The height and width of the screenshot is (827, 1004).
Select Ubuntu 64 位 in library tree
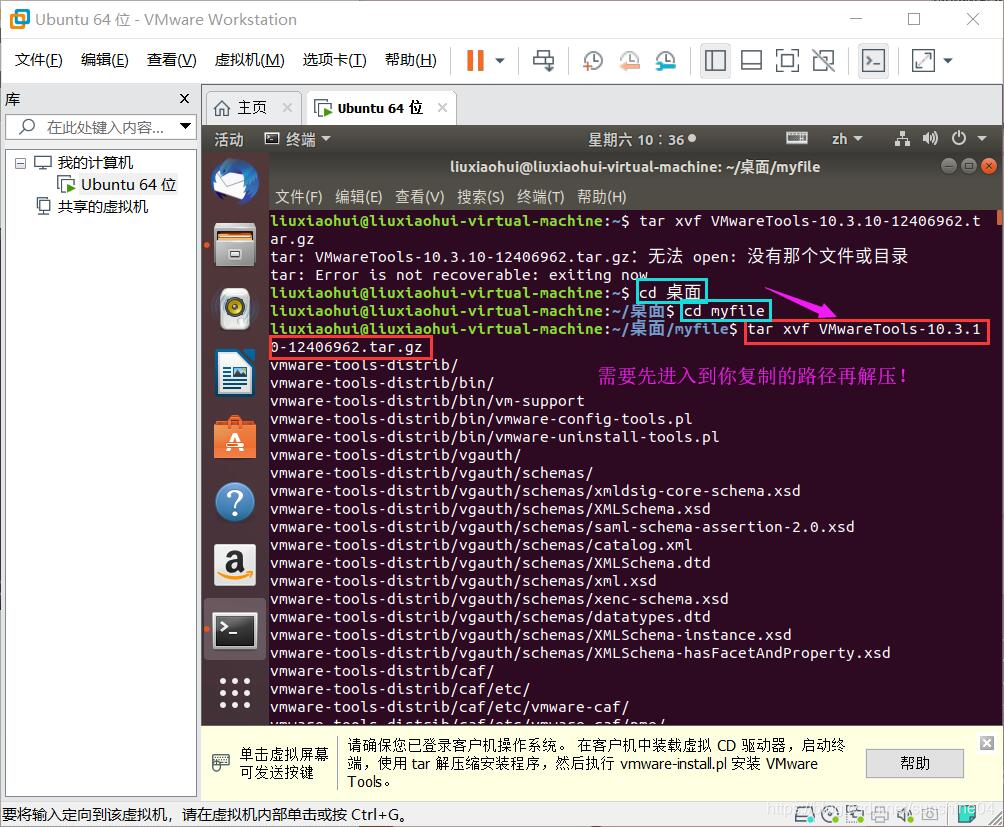117,184
